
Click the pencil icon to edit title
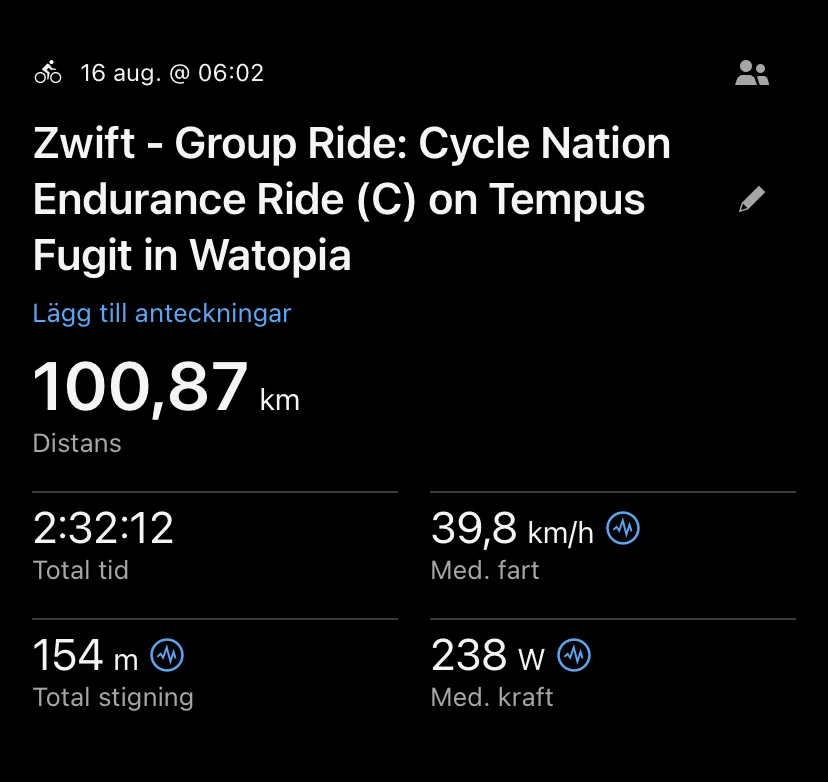(x=751, y=200)
